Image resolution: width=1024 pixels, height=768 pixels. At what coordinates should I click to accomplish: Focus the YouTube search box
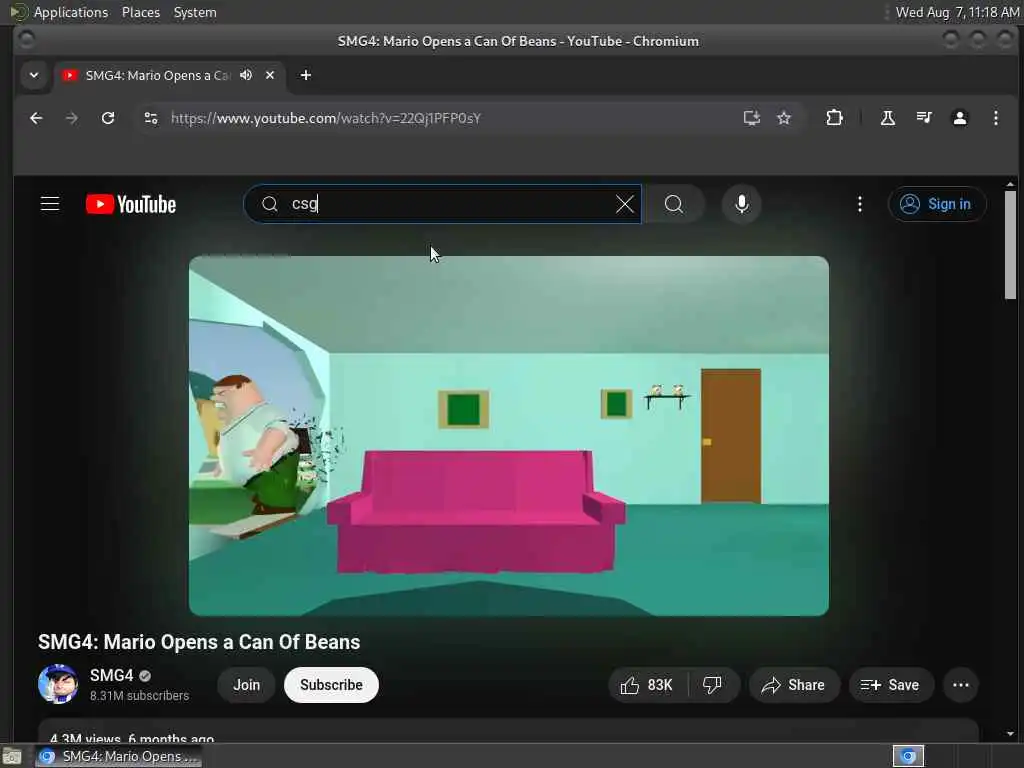444,204
